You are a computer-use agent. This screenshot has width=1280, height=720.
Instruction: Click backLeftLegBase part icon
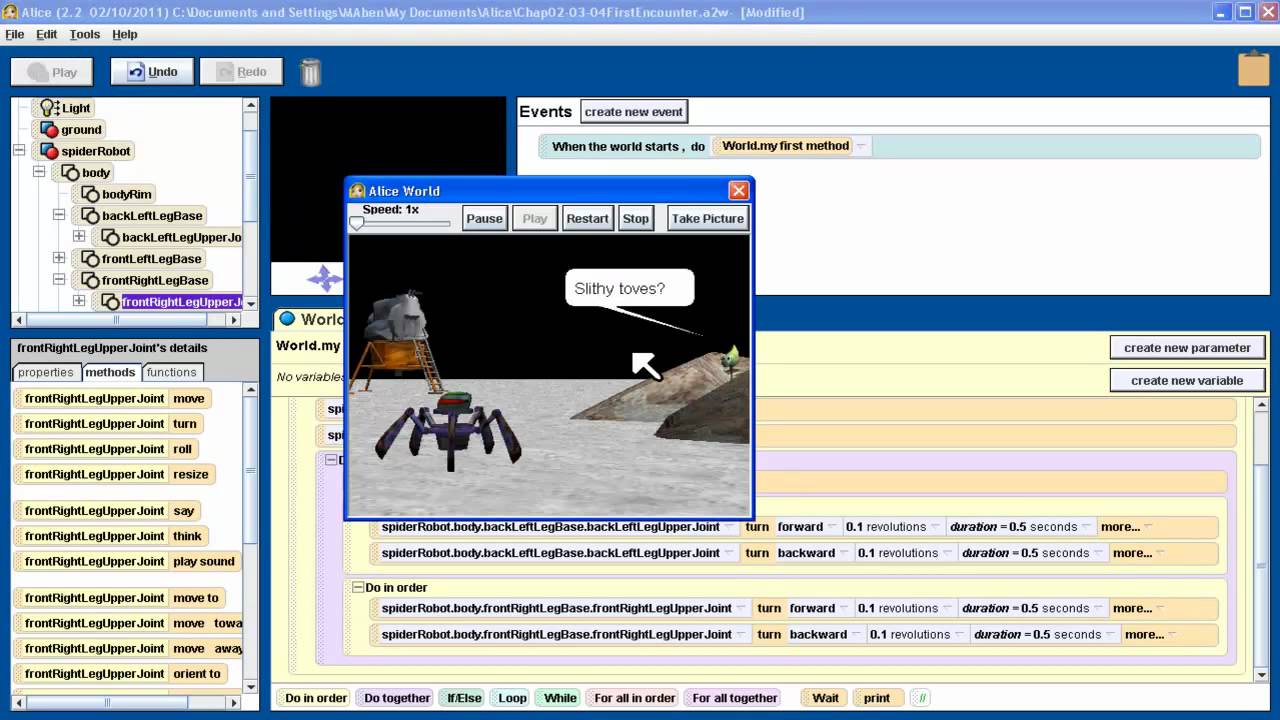point(90,215)
